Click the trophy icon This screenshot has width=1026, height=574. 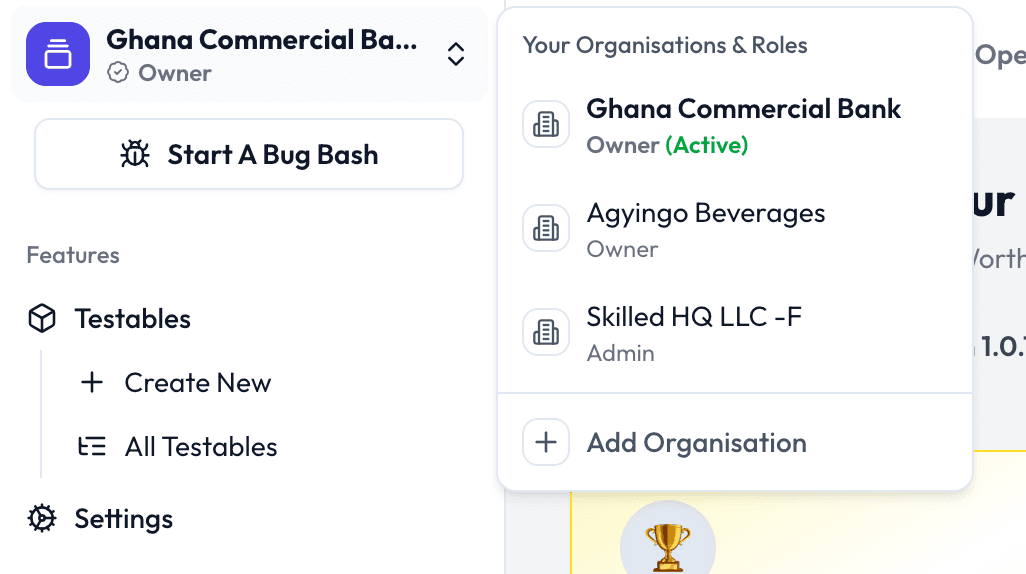(x=667, y=545)
